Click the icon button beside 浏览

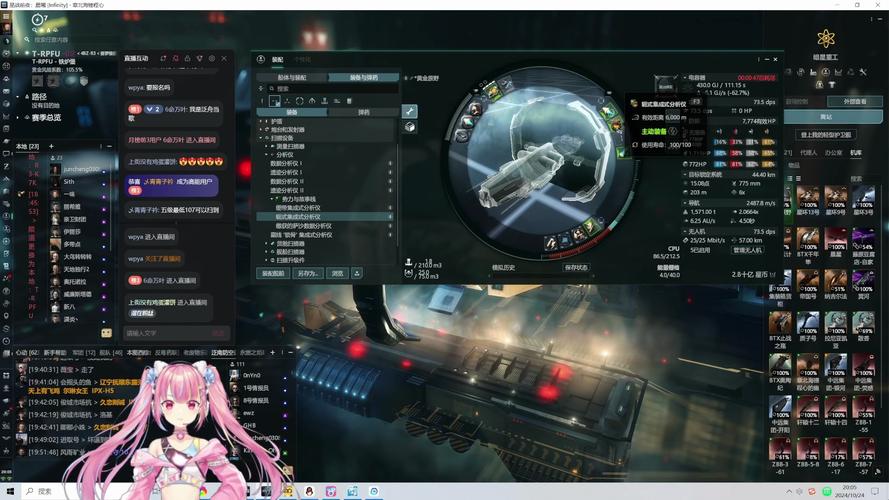click(x=357, y=273)
